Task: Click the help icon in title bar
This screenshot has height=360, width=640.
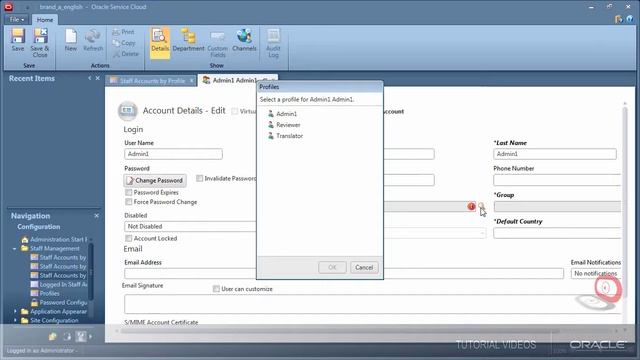Action: pyautogui.click(x=630, y=19)
